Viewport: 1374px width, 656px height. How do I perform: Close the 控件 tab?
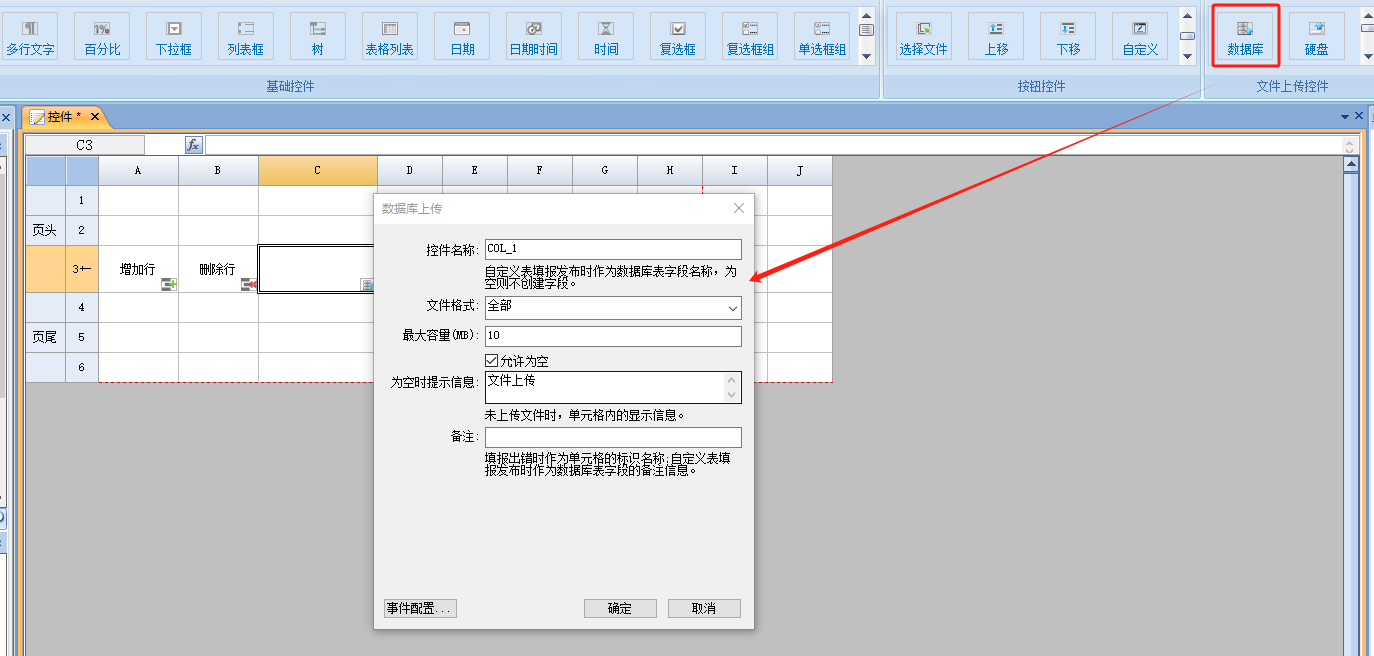(x=95, y=117)
